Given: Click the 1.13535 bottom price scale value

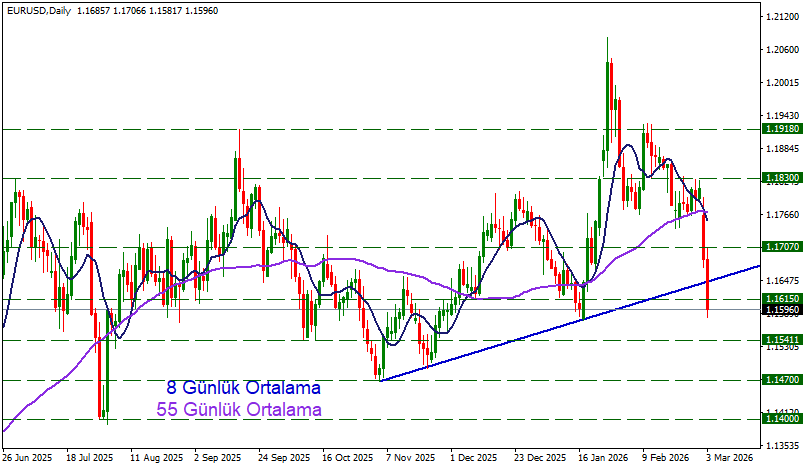Looking at the screenshot, I should point(779,445).
